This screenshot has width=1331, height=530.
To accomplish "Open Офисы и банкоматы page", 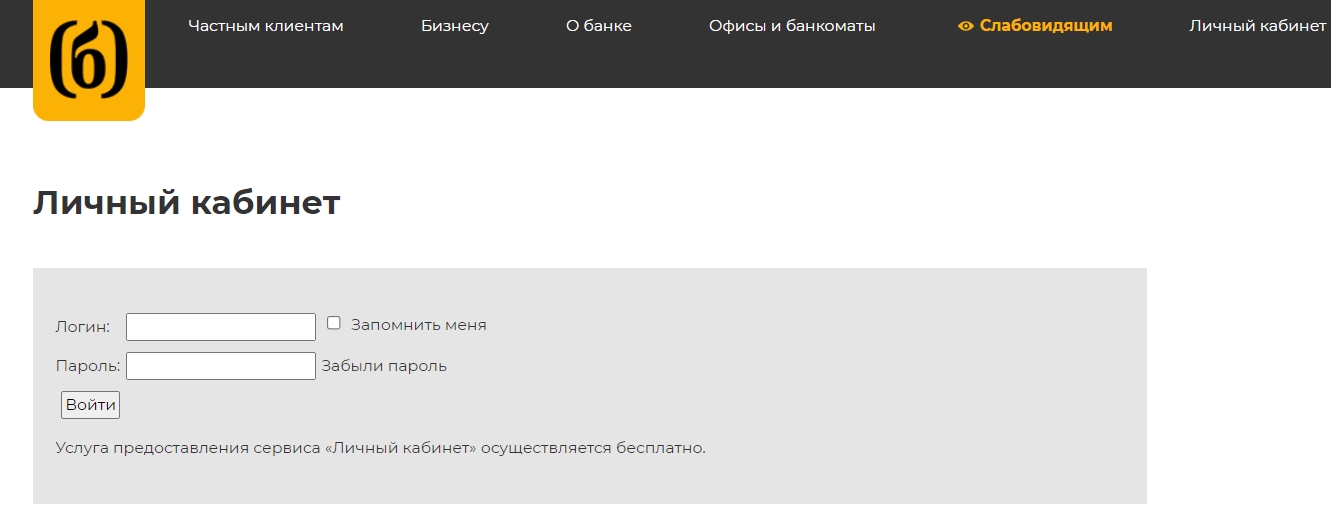I will point(792,26).
